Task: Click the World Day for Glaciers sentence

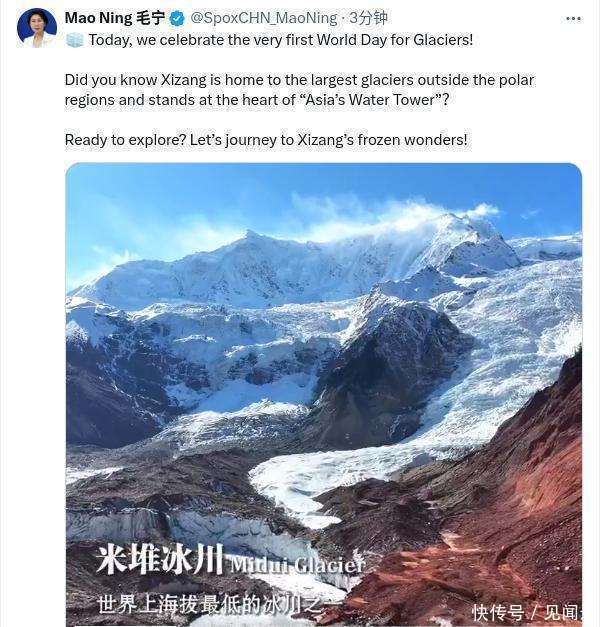Action: tap(281, 40)
